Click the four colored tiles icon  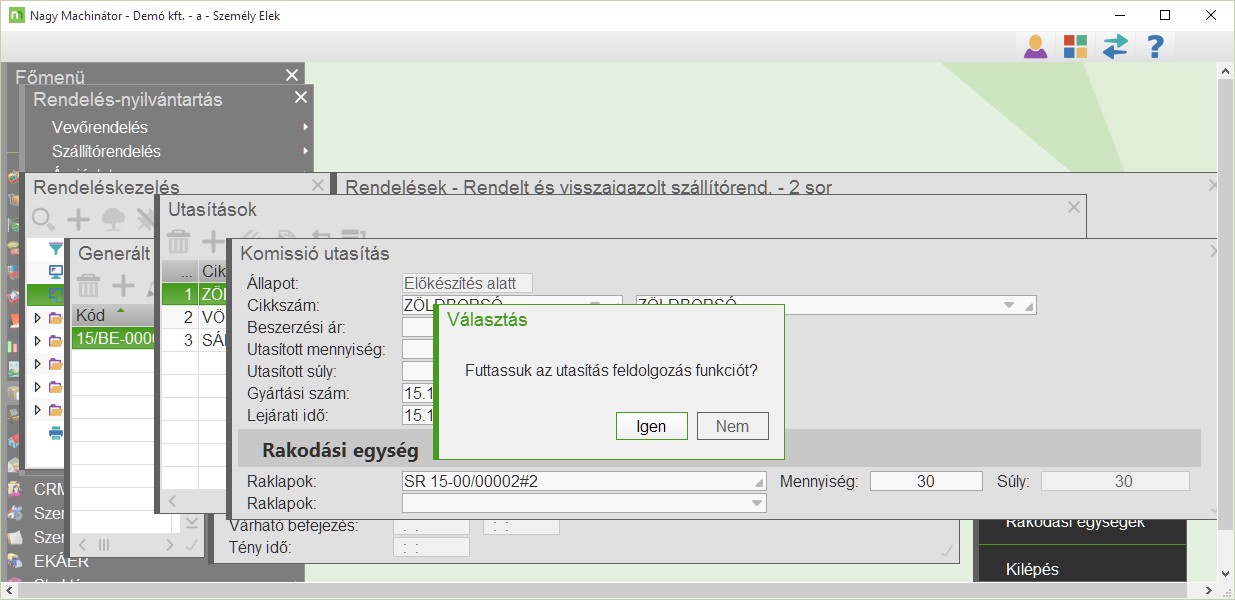click(1075, 46)
